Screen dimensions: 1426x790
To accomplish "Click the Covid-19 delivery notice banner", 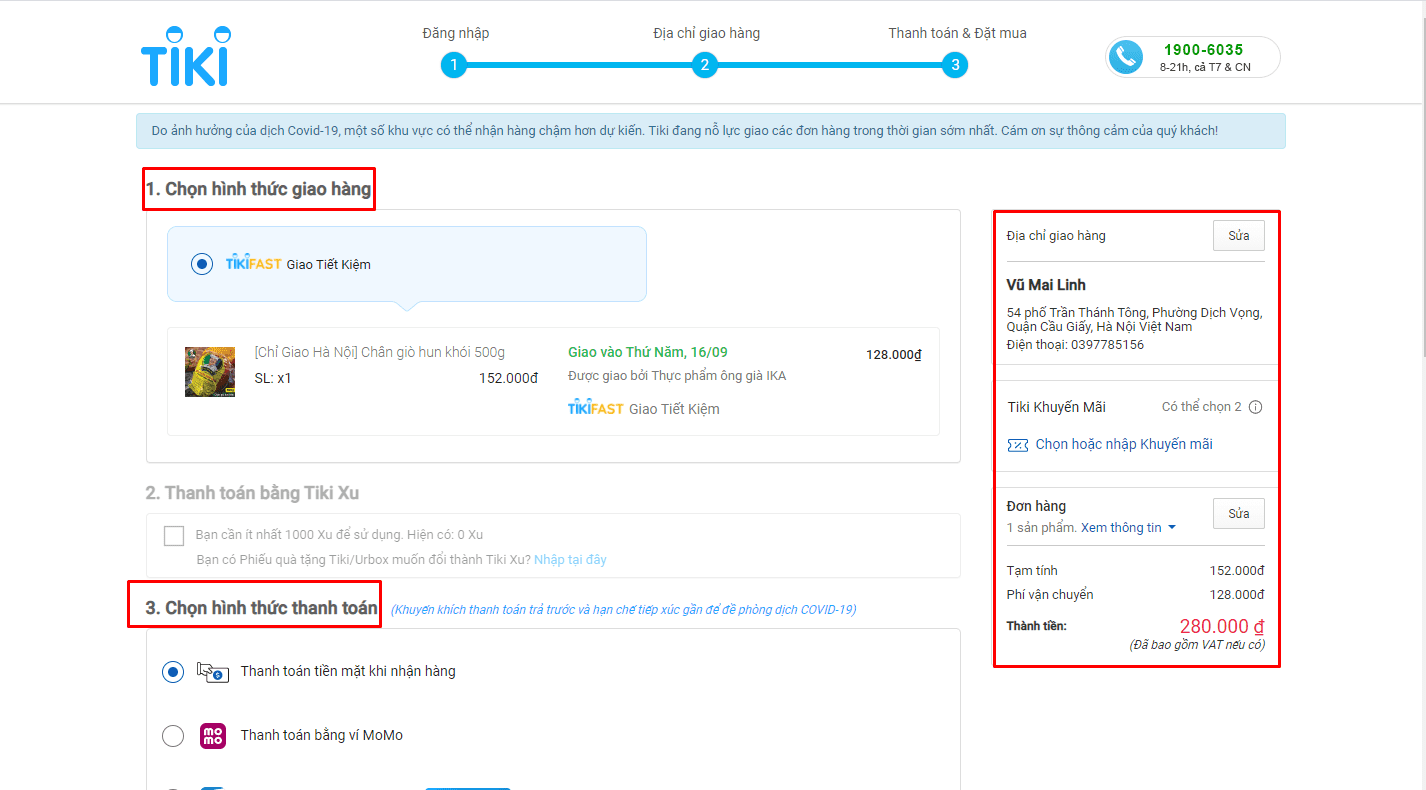I will 711,131.
